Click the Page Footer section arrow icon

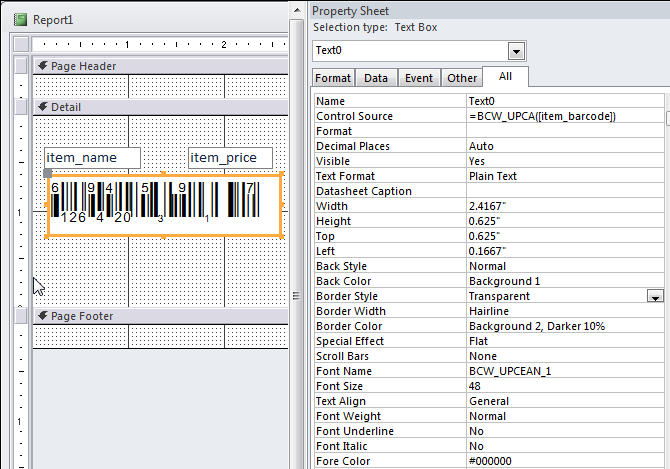43,316
